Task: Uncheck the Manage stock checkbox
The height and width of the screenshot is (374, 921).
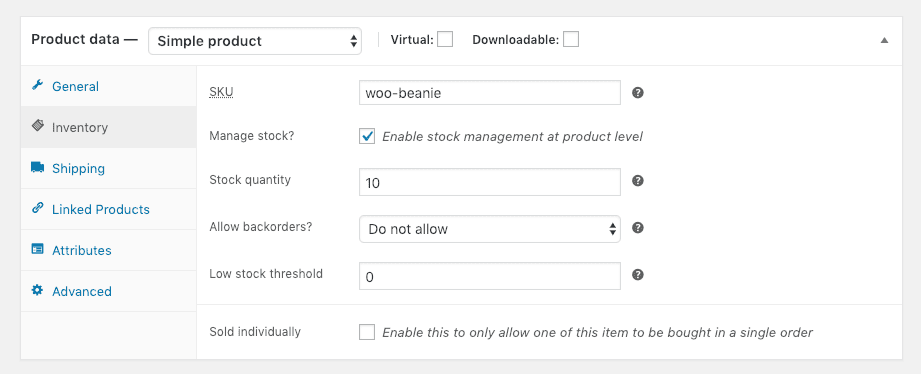Action: point(367,136)
